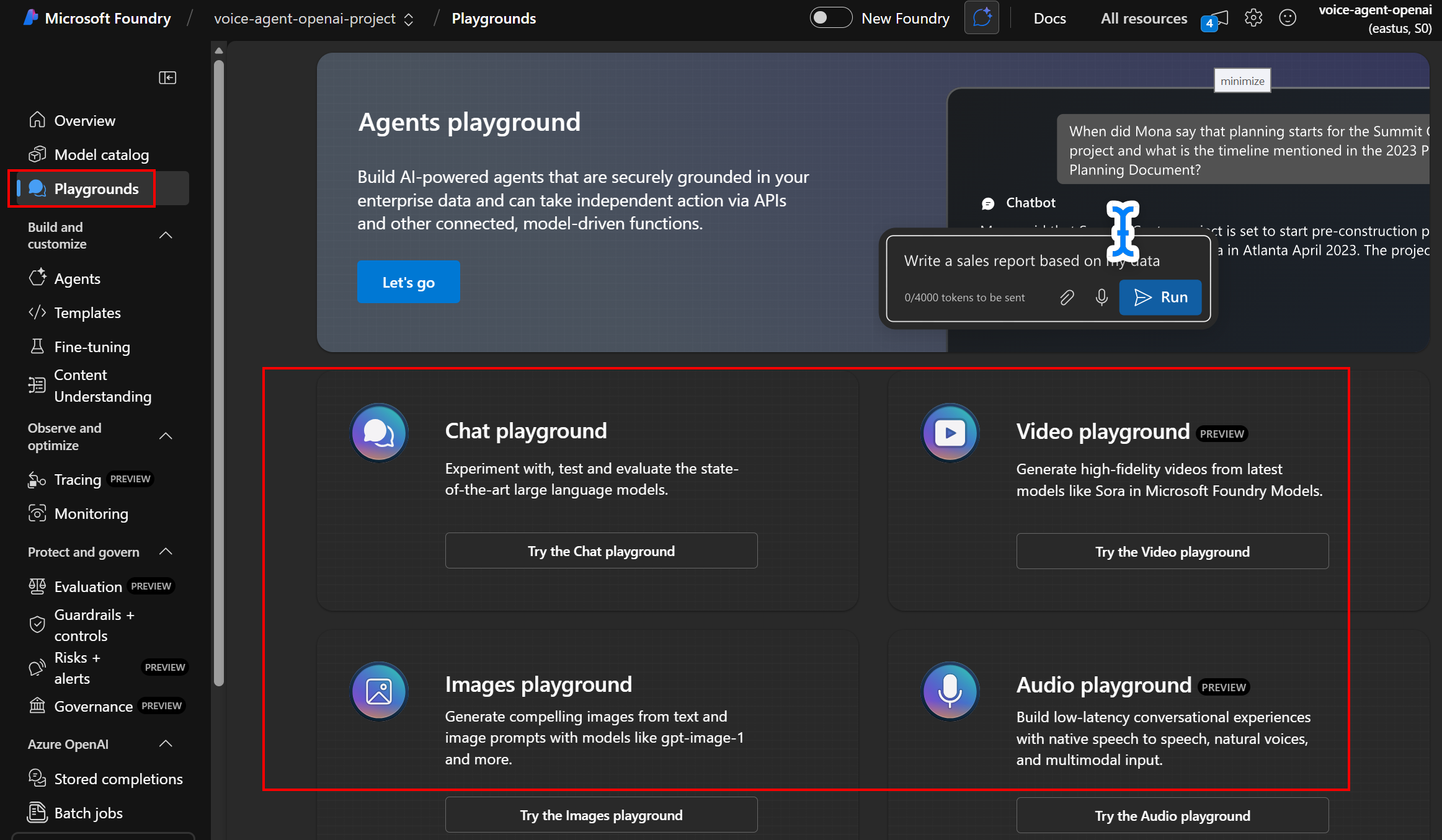Open Model catalog in sidebar
This screenshot has height=840, width=1442.
(x=101, y=154)
